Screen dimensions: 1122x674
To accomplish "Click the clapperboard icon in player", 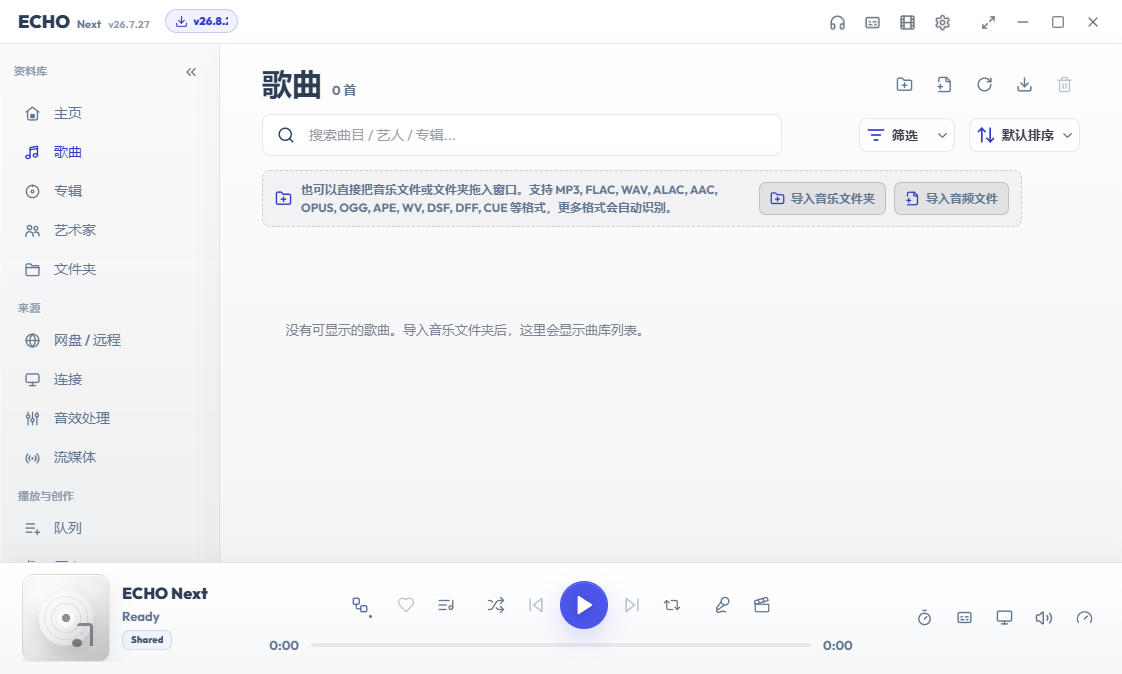I will pyautogui.click(x=762, y=605).
